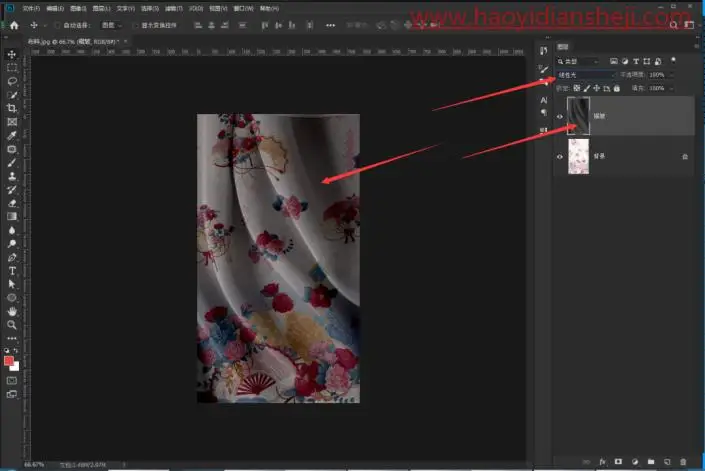Click the background white color swatch

click(16, 367)
